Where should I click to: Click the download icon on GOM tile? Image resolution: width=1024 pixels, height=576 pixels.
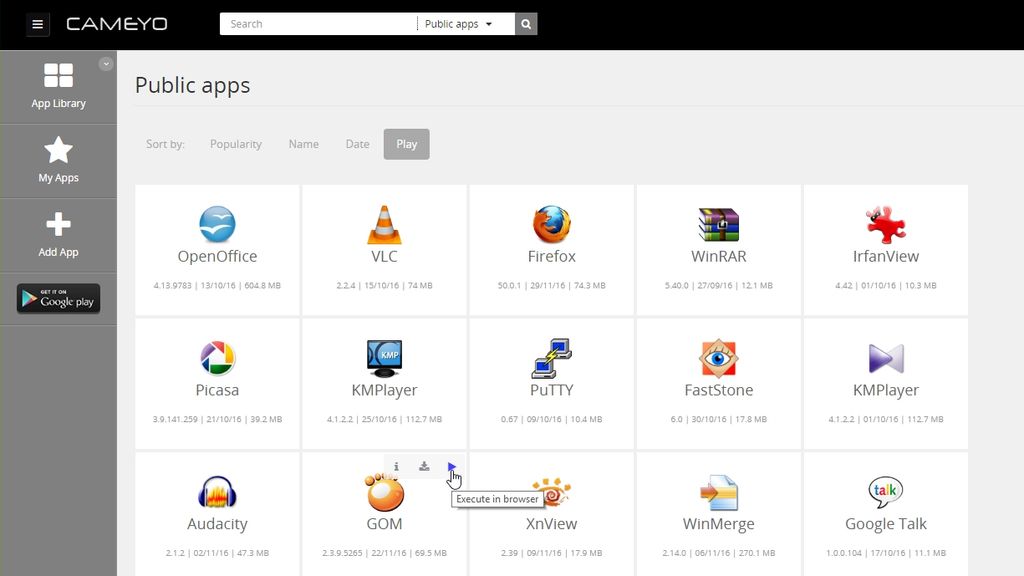pyautogui.click(x=423, y=466)
